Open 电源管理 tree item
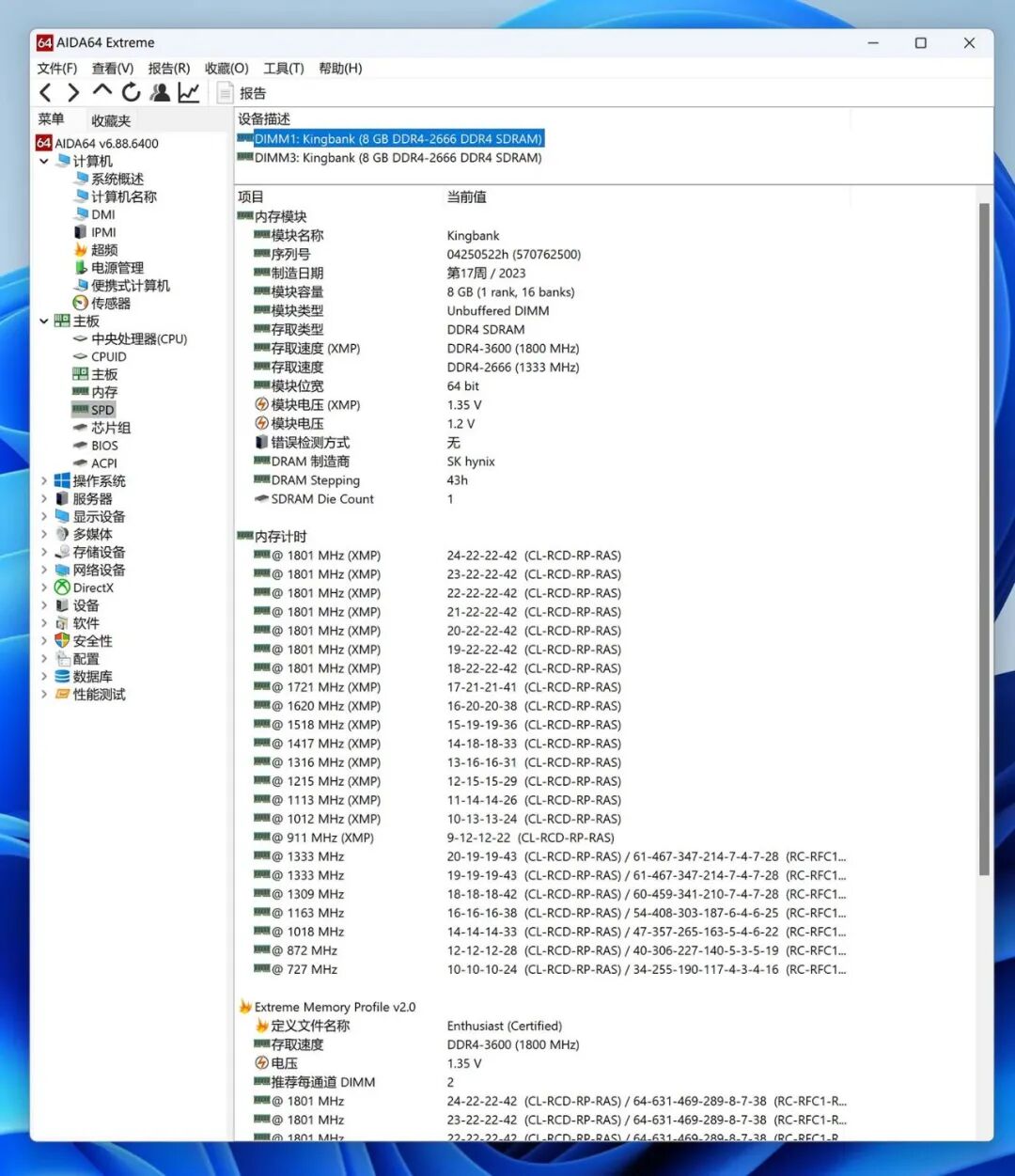The height and width of the screenshot is (1176, 1015). click(109, 268)
